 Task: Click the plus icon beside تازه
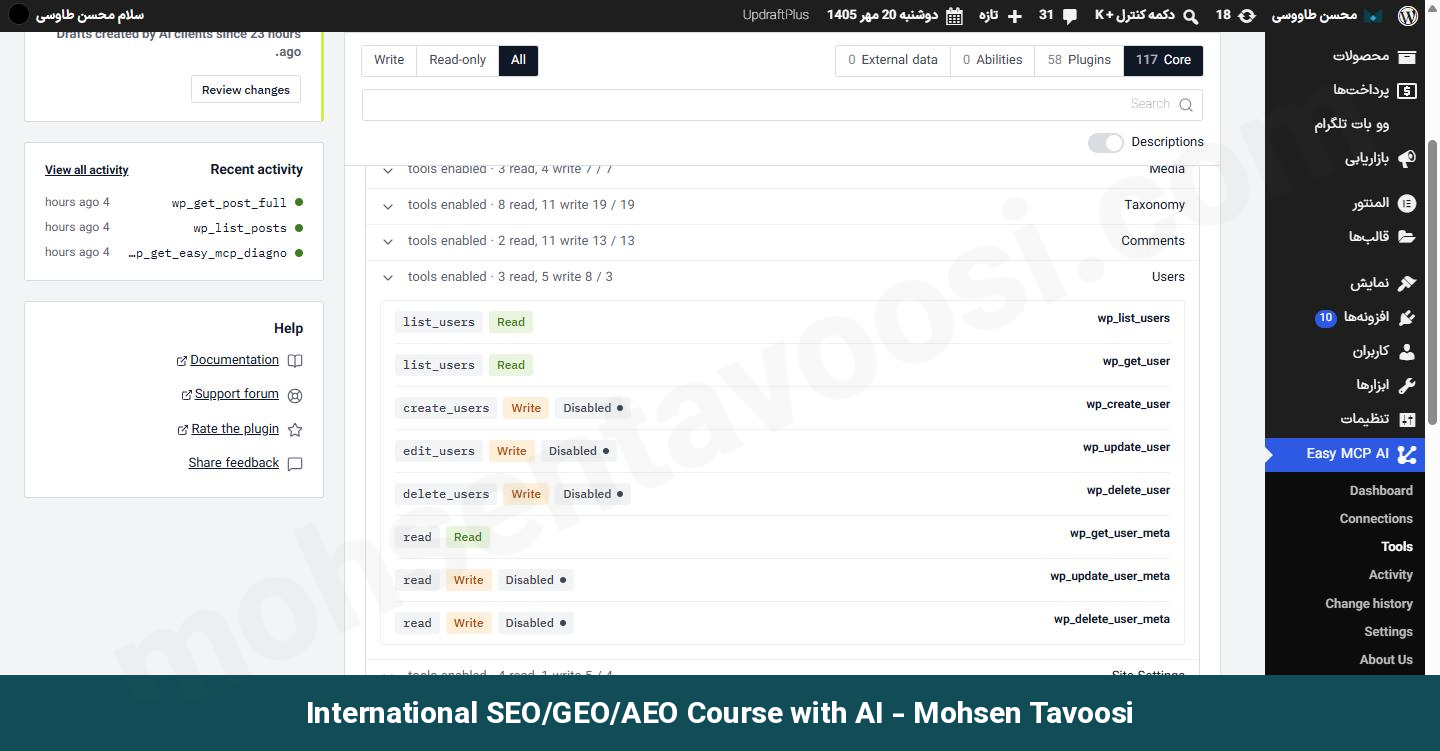click(x=1015, y=16)
